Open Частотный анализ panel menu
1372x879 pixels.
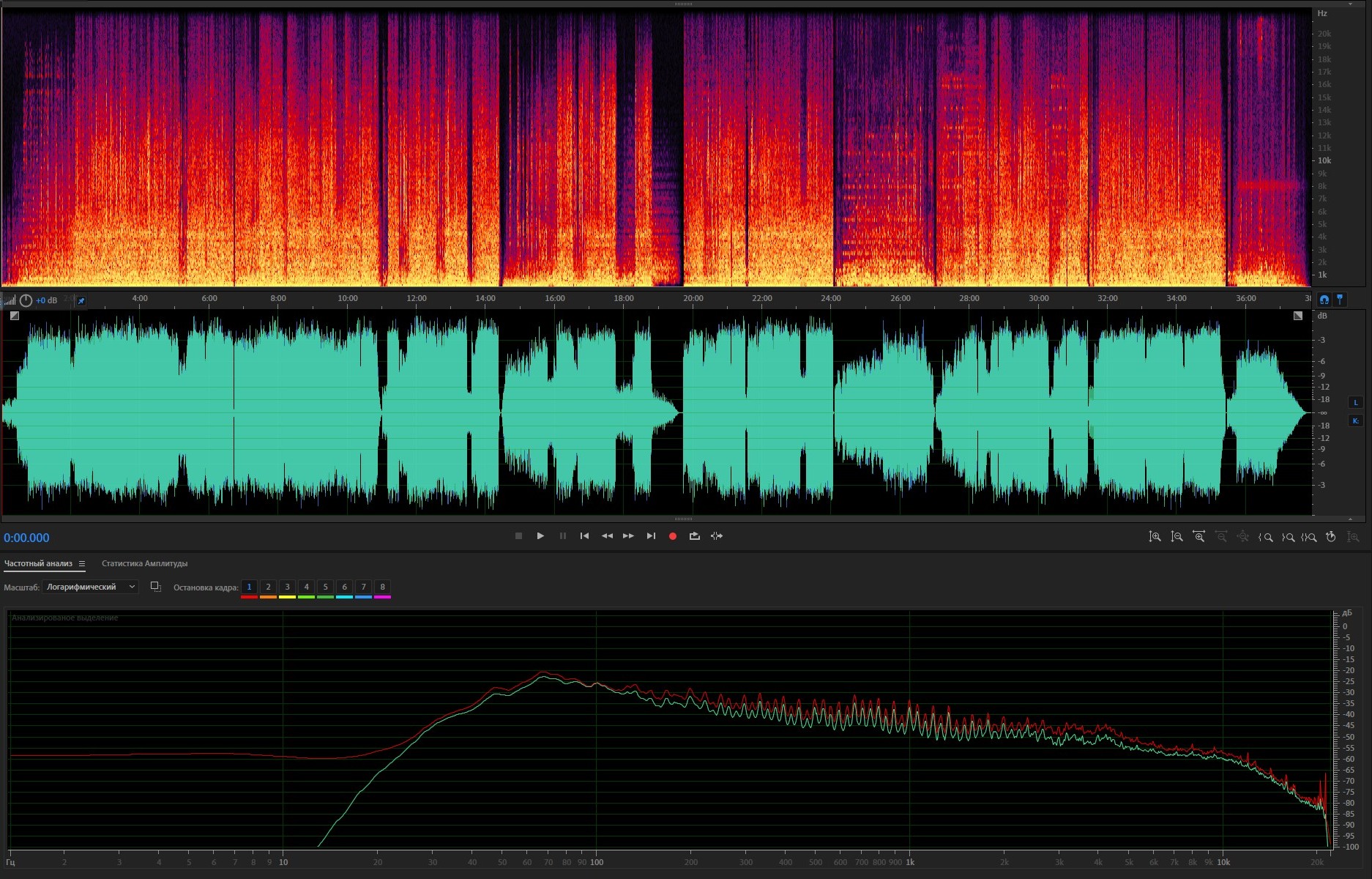click(82, 564)
